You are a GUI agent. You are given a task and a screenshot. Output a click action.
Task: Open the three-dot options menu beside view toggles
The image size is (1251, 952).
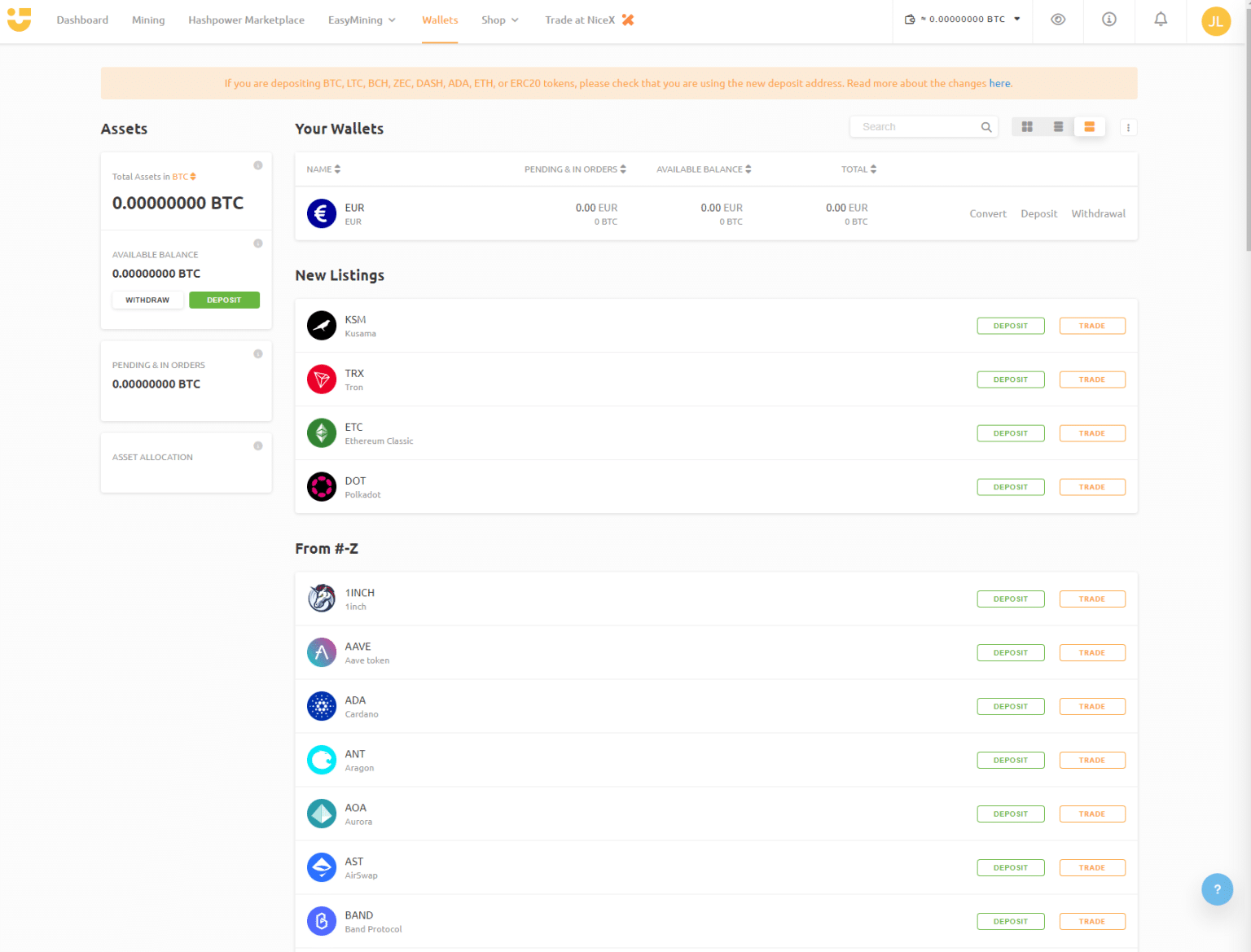pyautogui.click(x=1128, y=127)
